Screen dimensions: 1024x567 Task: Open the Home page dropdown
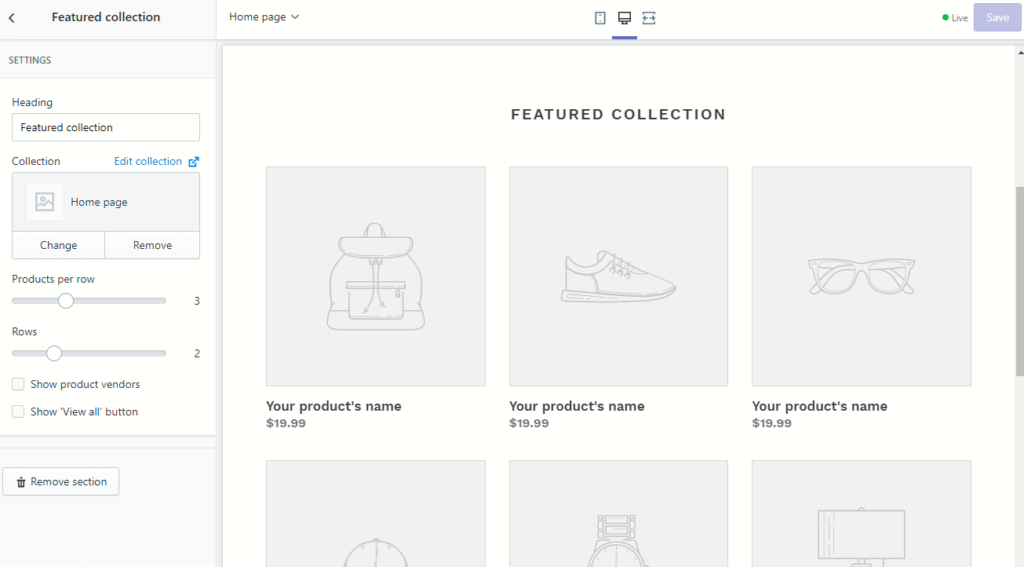click(264, 17)
